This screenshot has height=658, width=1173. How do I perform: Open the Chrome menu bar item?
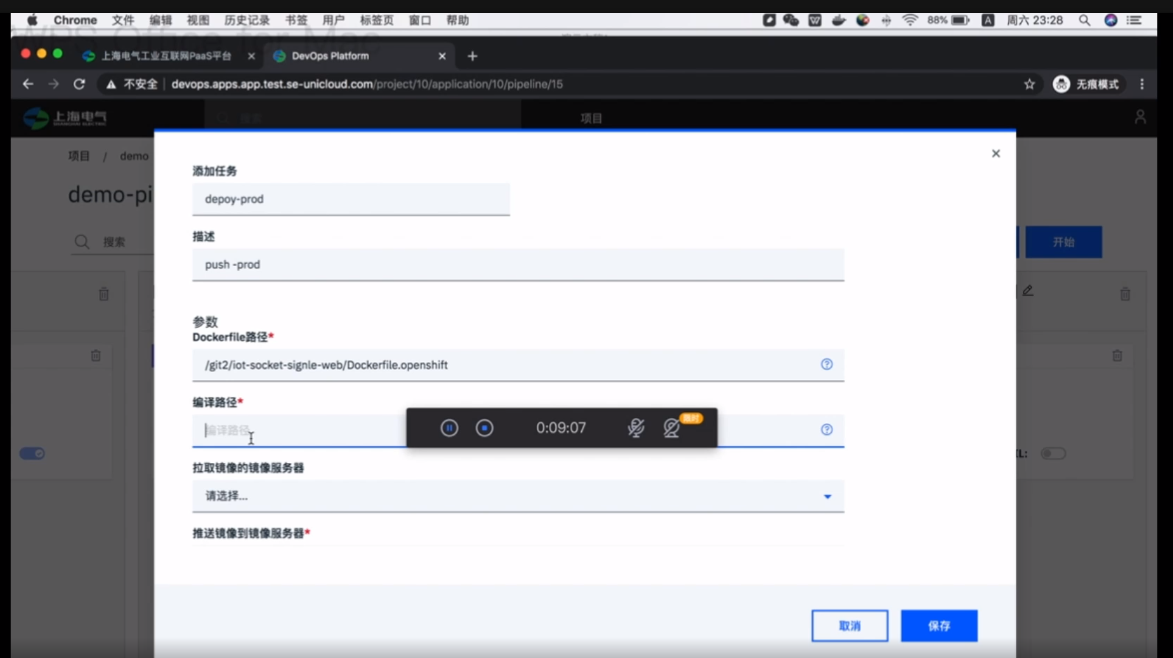tap(75, 20)
